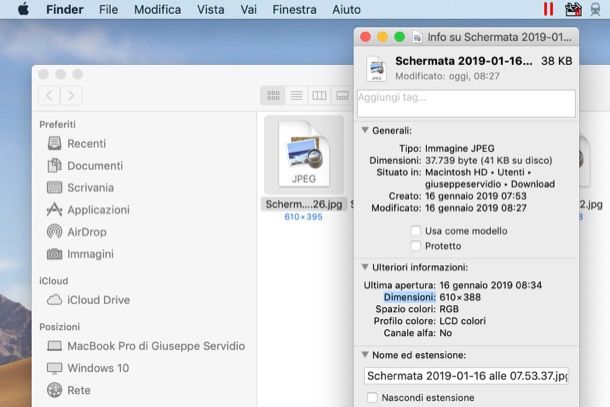The image size is (610, 407).
Task: Click the Posizioni sidebar heading
Action: (x=59, y=327)
